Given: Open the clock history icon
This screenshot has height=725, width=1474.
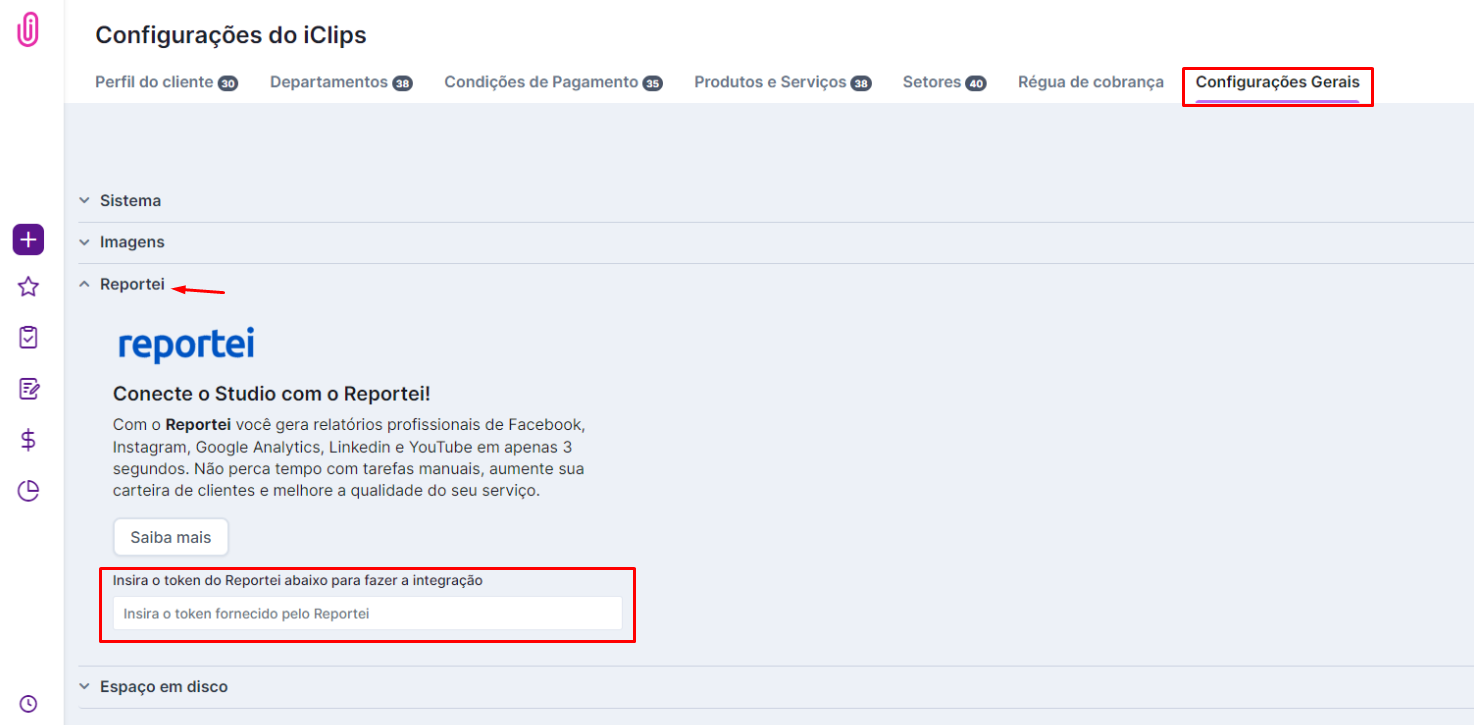Looking at the screenshot, I should click(x=28, y=704).
